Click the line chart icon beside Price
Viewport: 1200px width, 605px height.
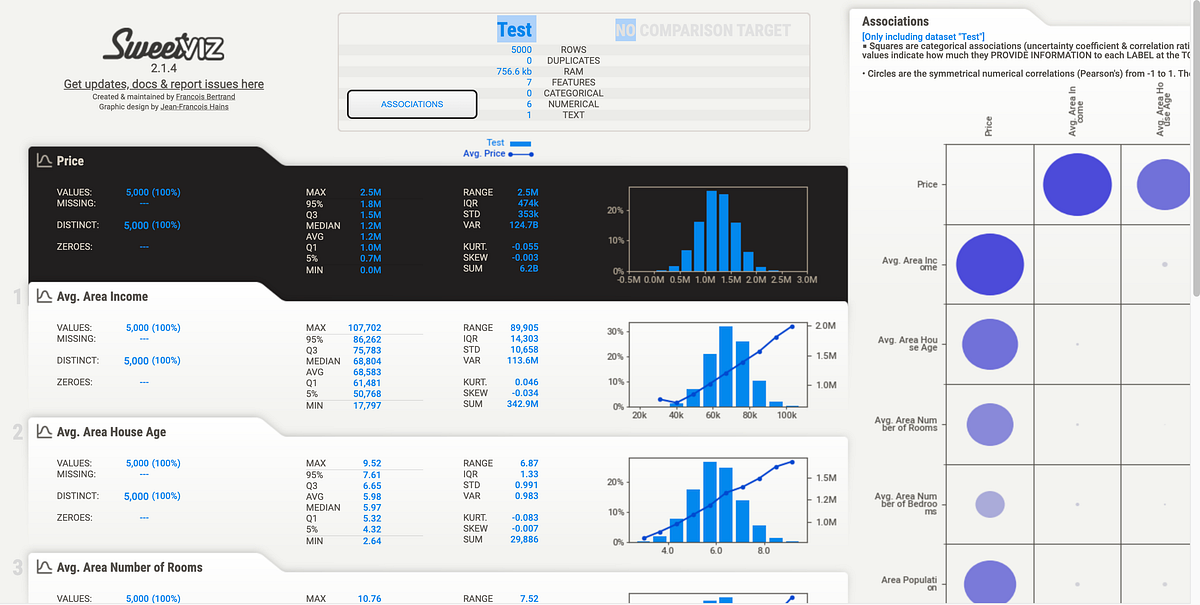pos(44,160)
